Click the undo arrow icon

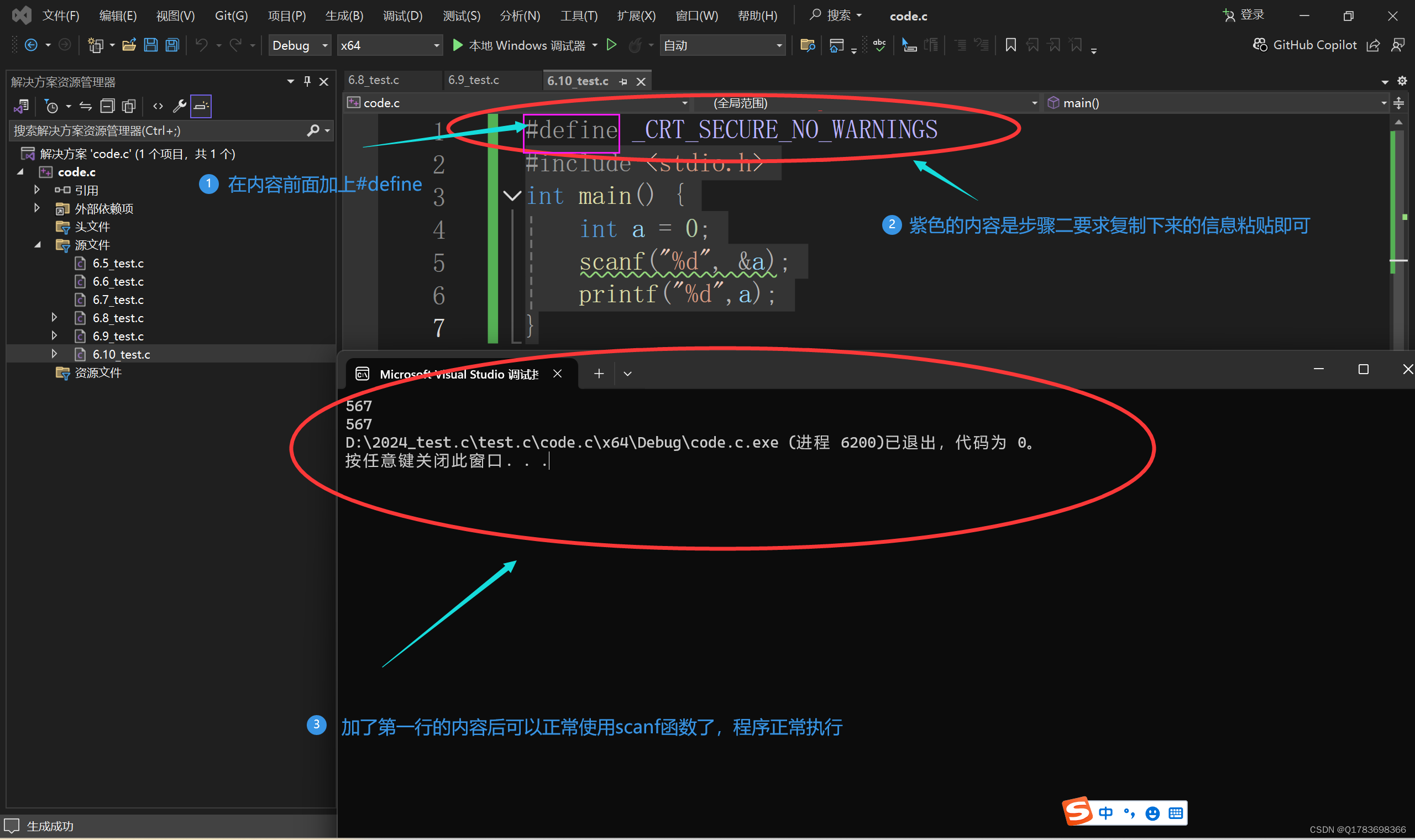point(202,45)
